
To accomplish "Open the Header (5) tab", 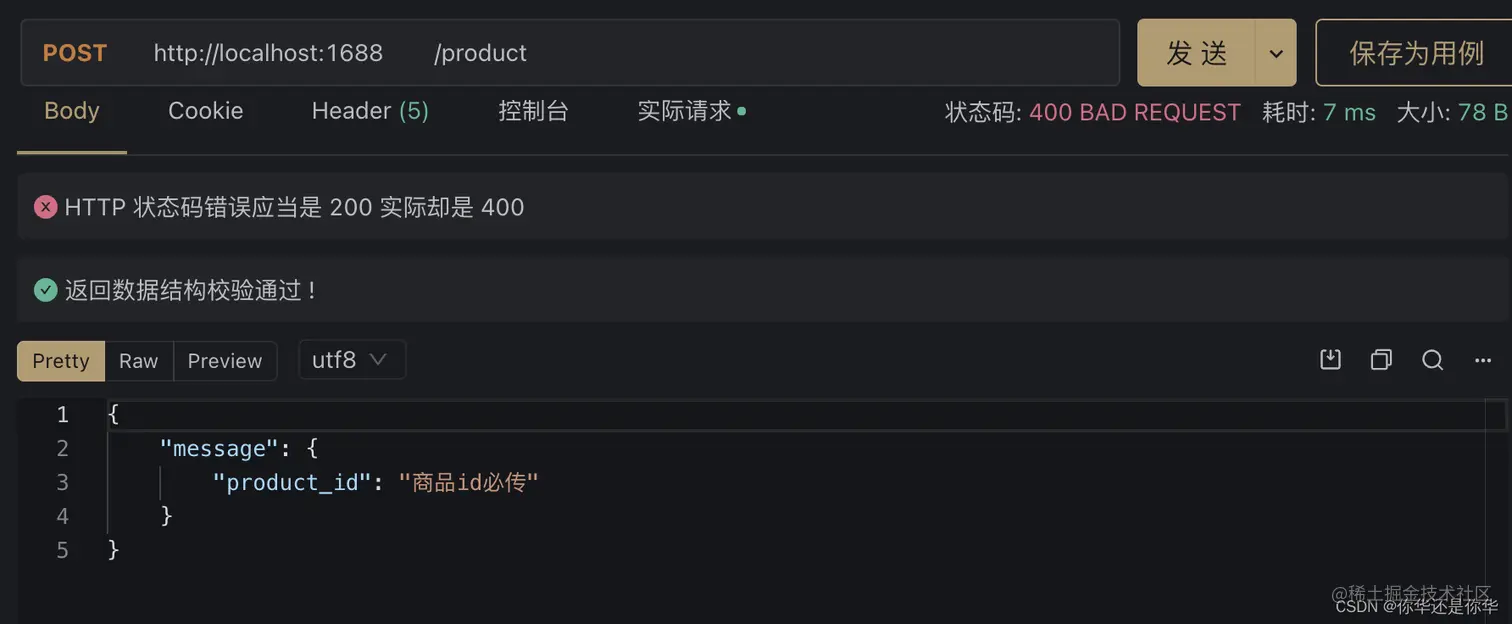I will [x=369, y=111].
